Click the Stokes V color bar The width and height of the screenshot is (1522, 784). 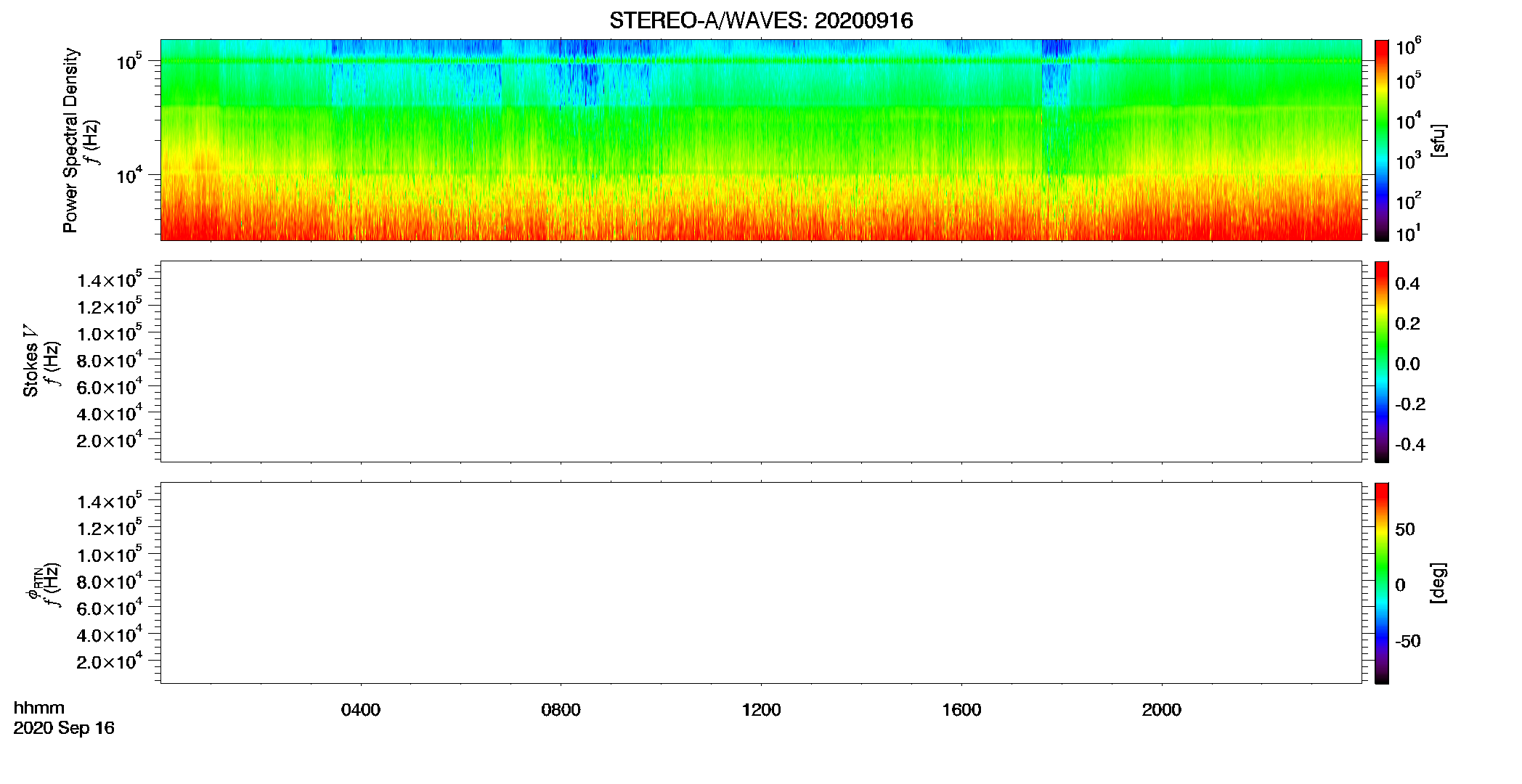coord(1381,362)
